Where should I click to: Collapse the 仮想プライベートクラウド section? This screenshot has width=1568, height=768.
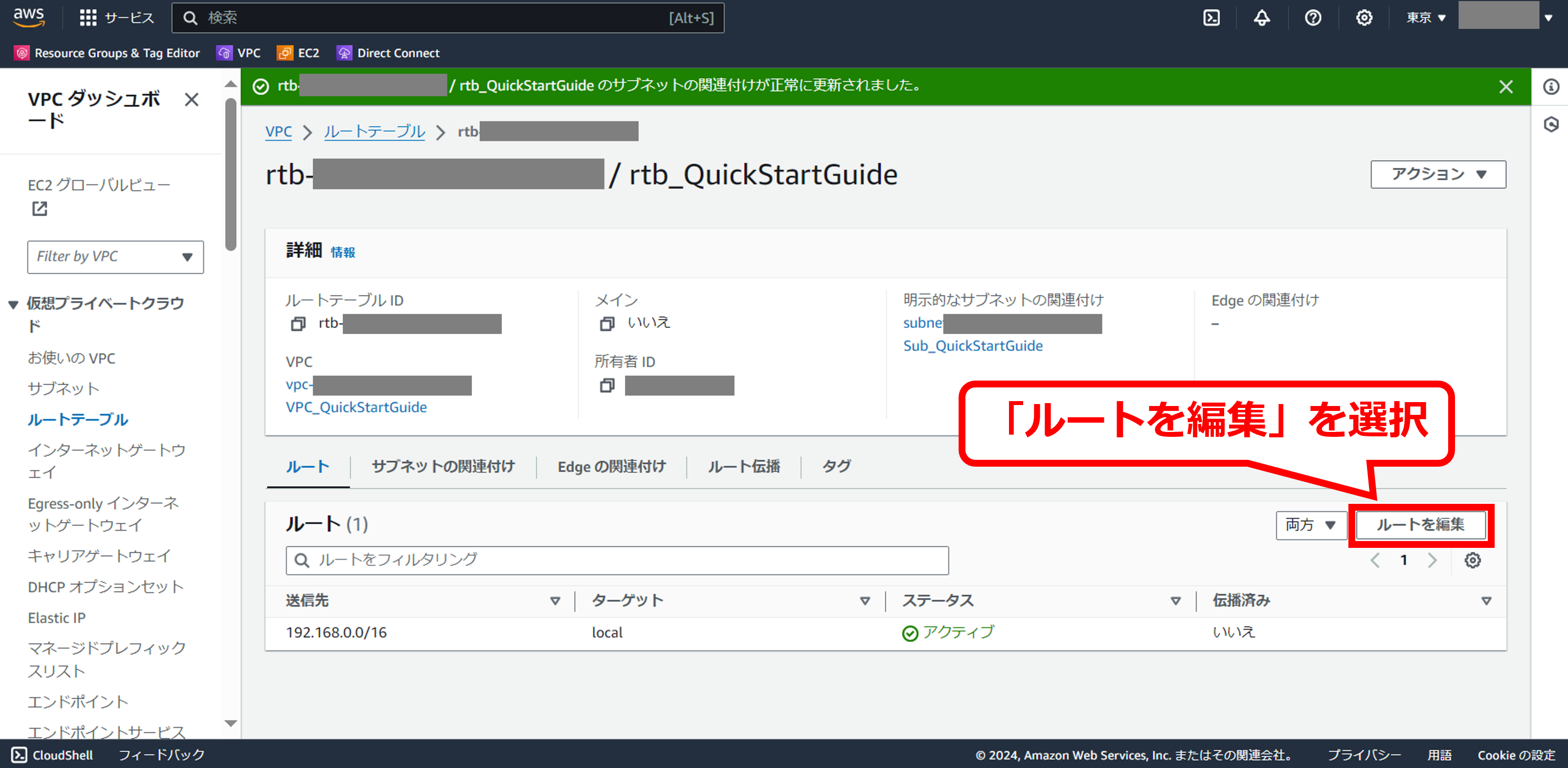13,304
